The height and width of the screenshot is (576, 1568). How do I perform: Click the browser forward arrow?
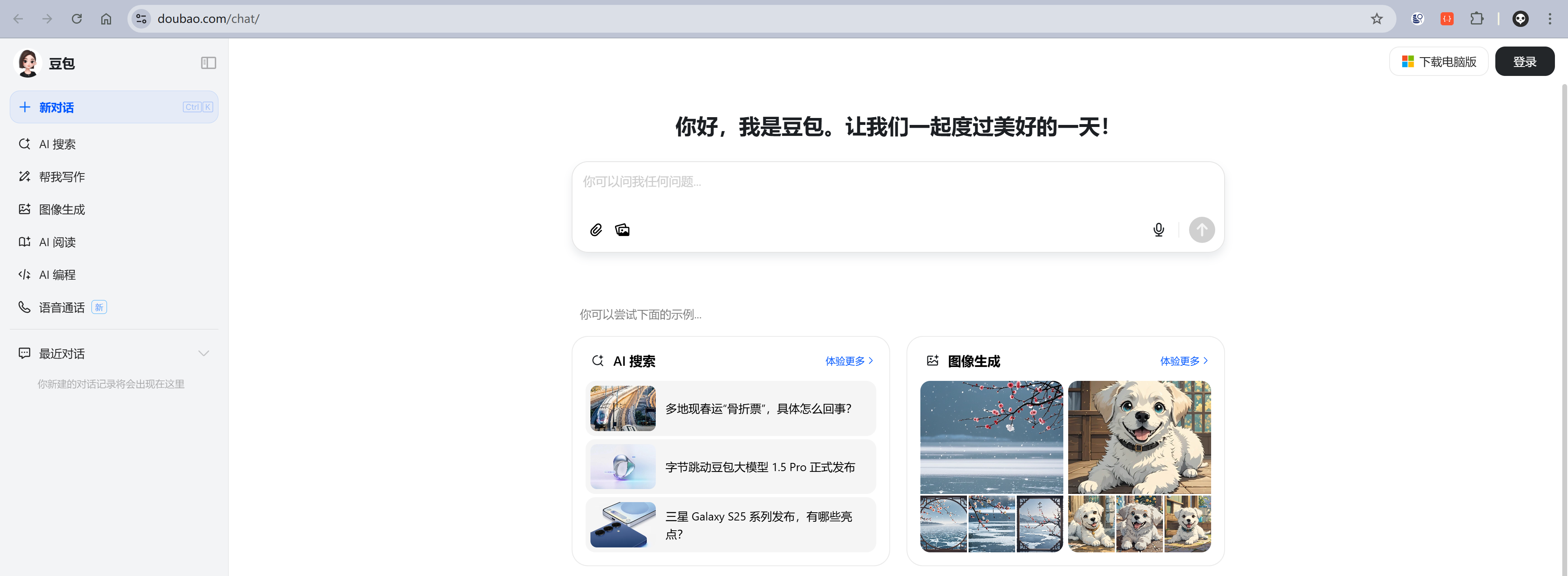coord(47,19)
